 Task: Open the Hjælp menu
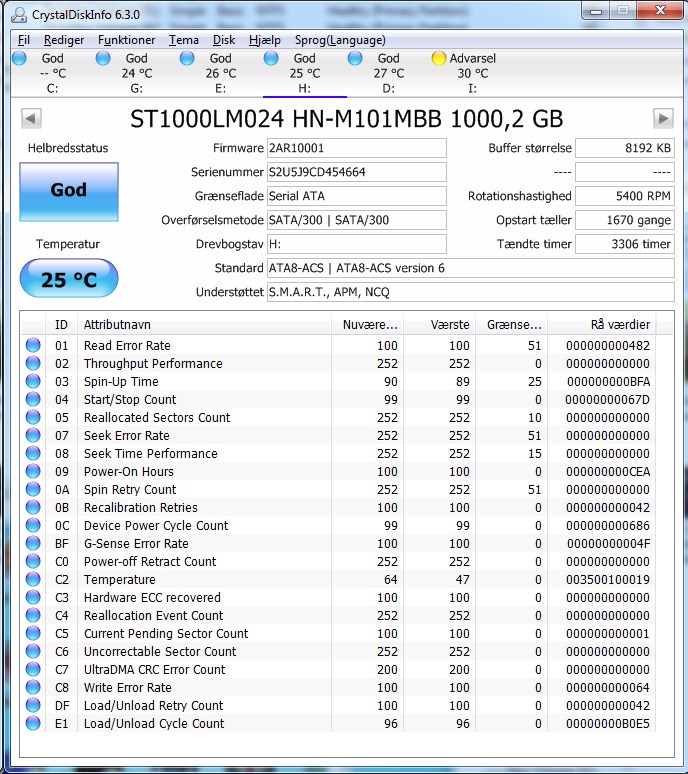click(265, 40)
